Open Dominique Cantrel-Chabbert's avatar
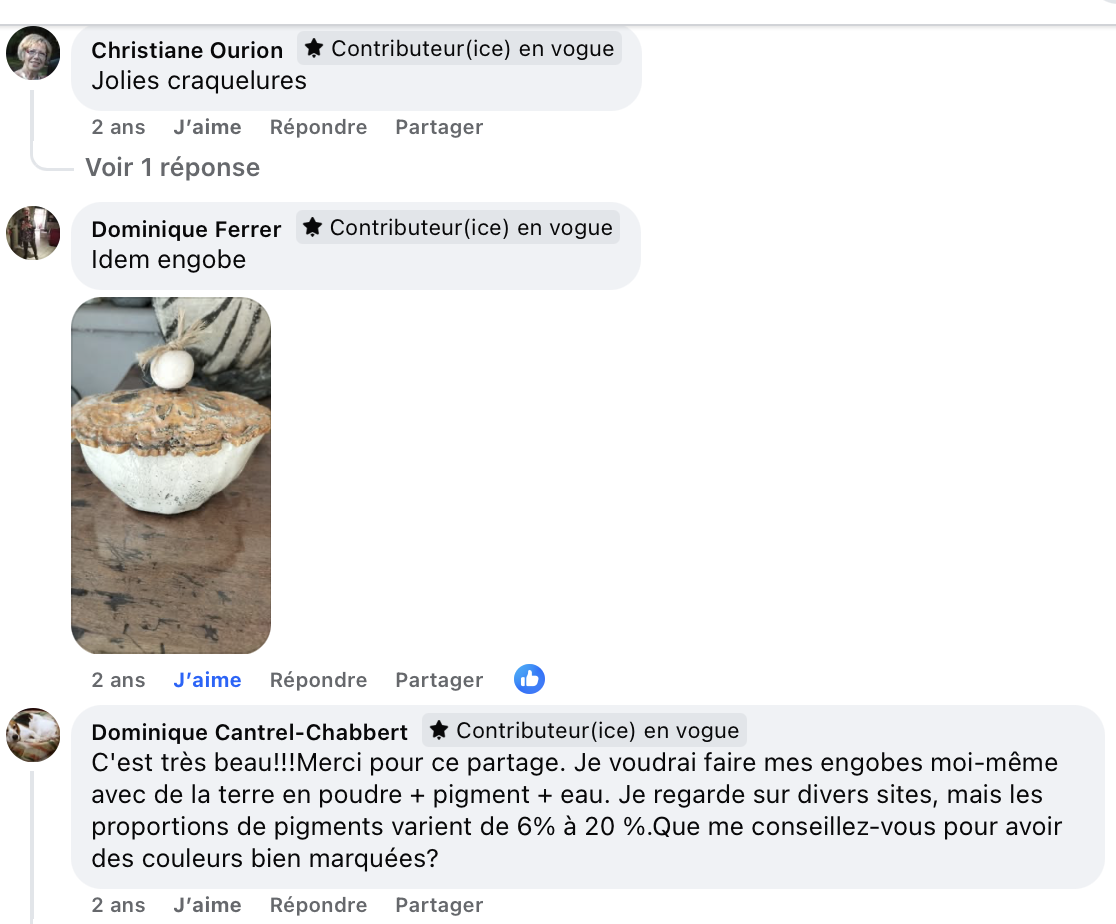 coord(33,735)
